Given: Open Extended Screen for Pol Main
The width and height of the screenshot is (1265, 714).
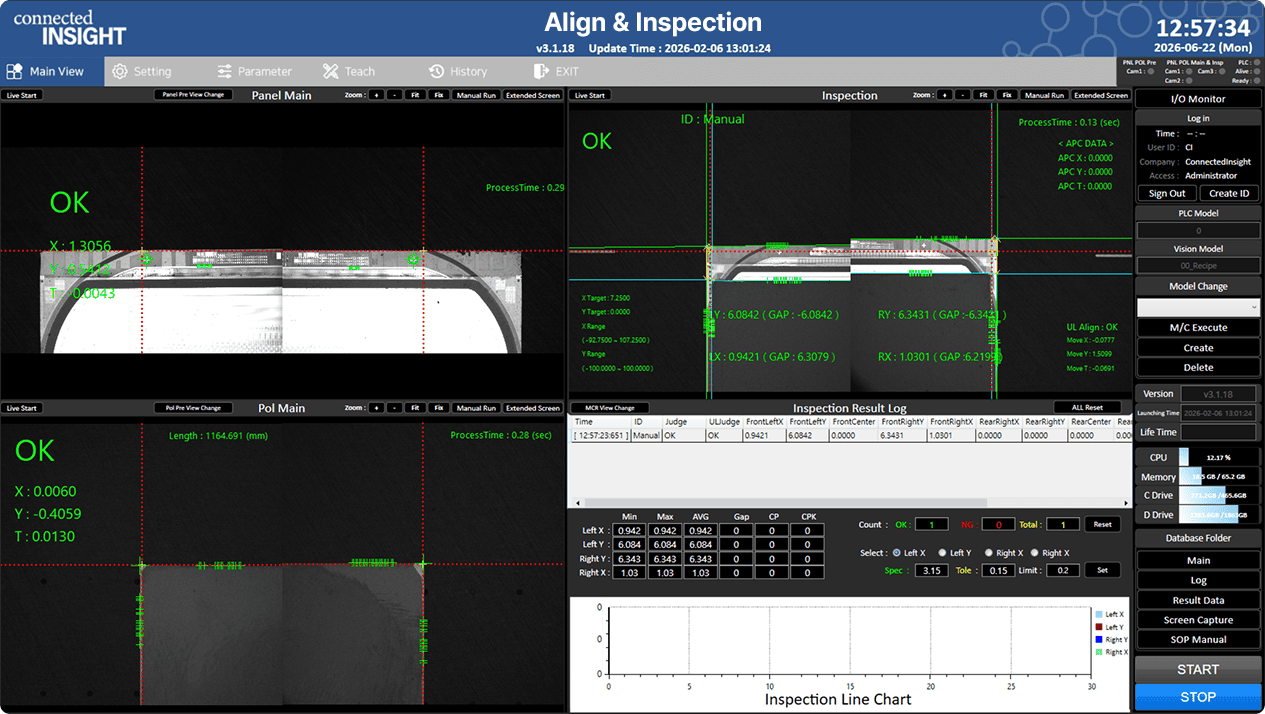Looking at the screenshot, I should coord(532,408).
